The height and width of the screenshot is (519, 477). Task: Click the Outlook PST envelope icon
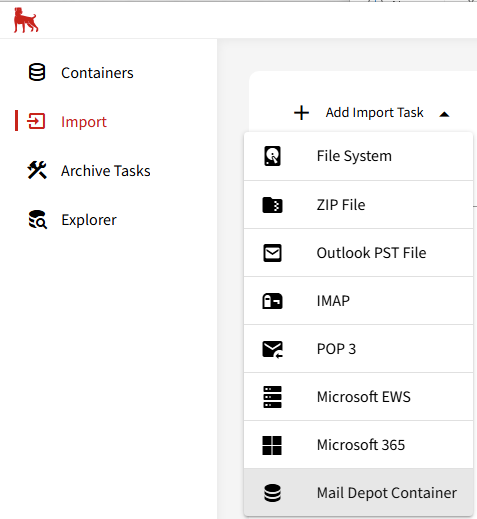point(272,253)
